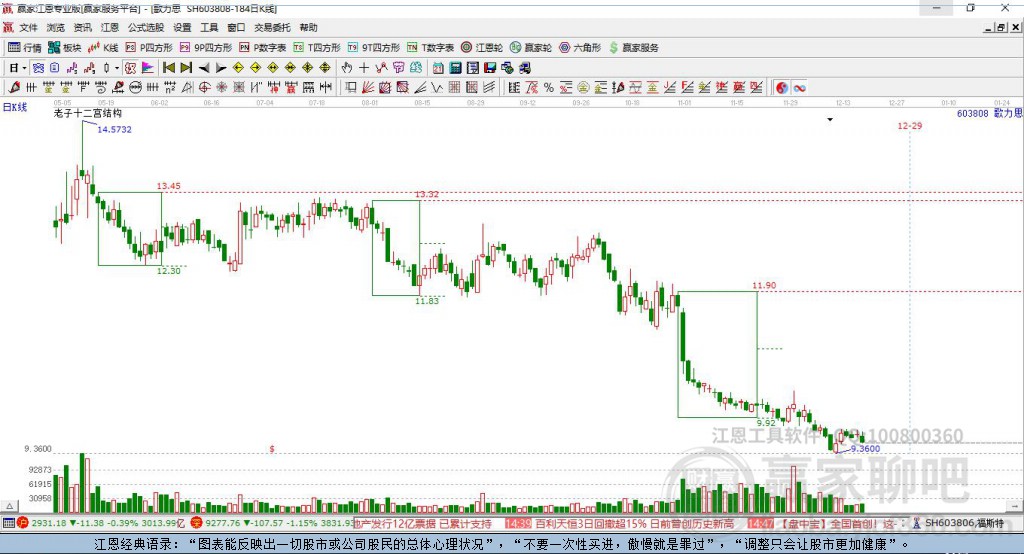Select the red pencil drawing tool
Image resolution: width=1024 pixels, height=554 pixels.
[x=14, y=88]
